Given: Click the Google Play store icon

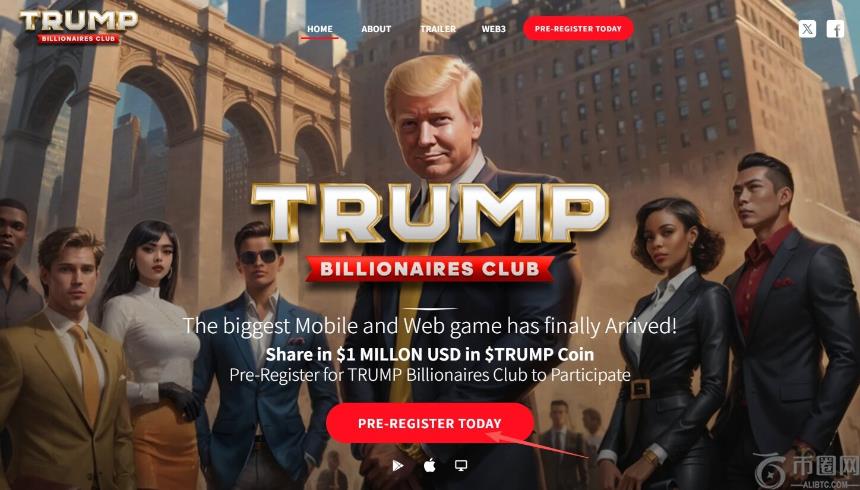Looking at the screenshot, I should click(x=398, y=465).
